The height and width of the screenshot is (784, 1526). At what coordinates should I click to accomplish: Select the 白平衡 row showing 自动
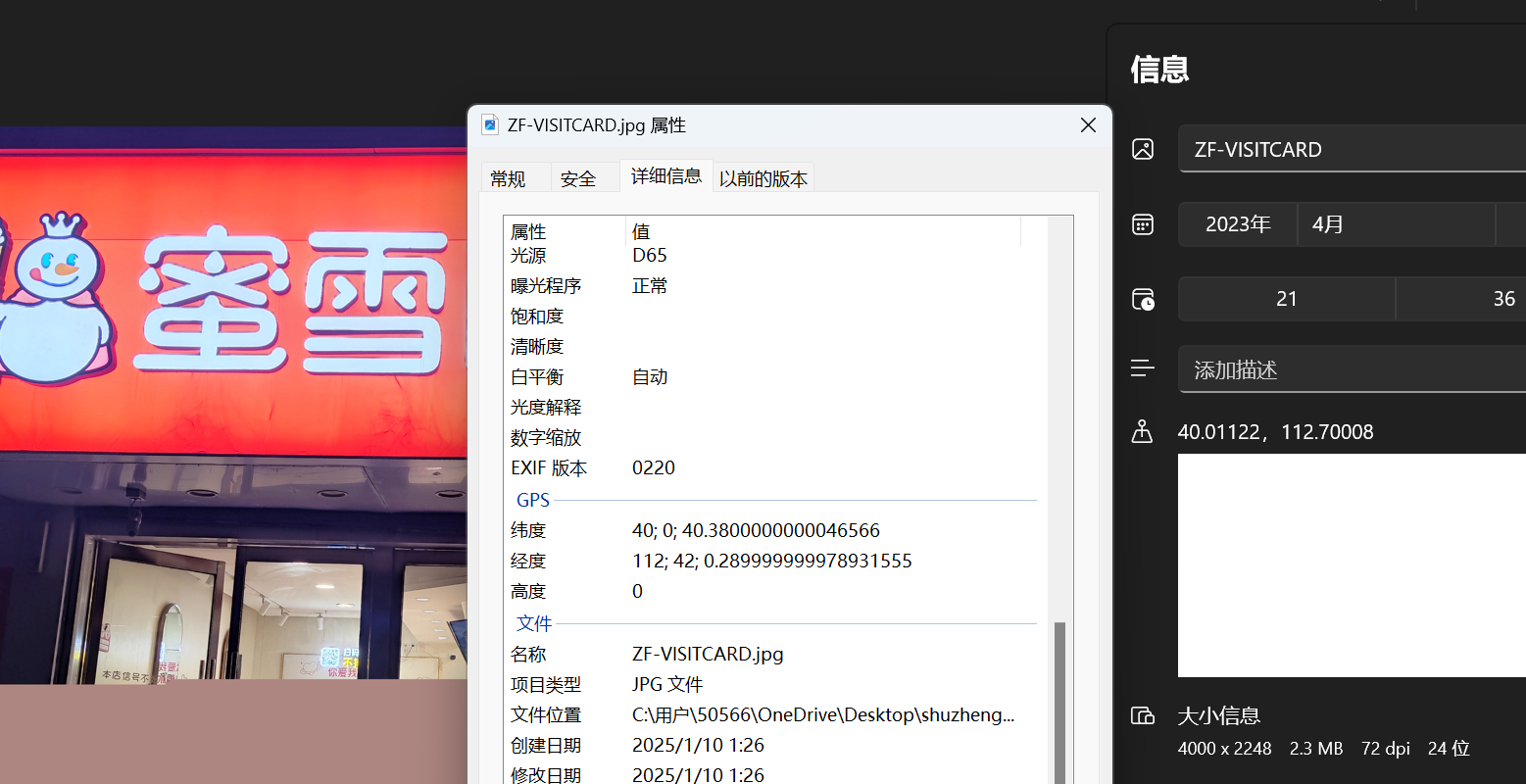coord(774,376)
